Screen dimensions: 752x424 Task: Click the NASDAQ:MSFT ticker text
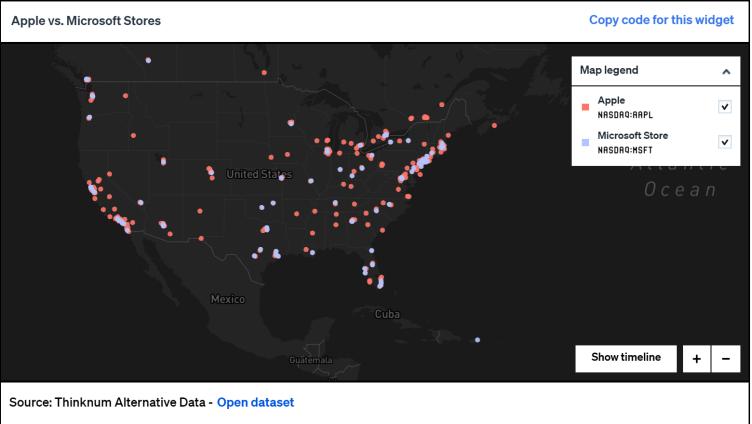[625, 150]
